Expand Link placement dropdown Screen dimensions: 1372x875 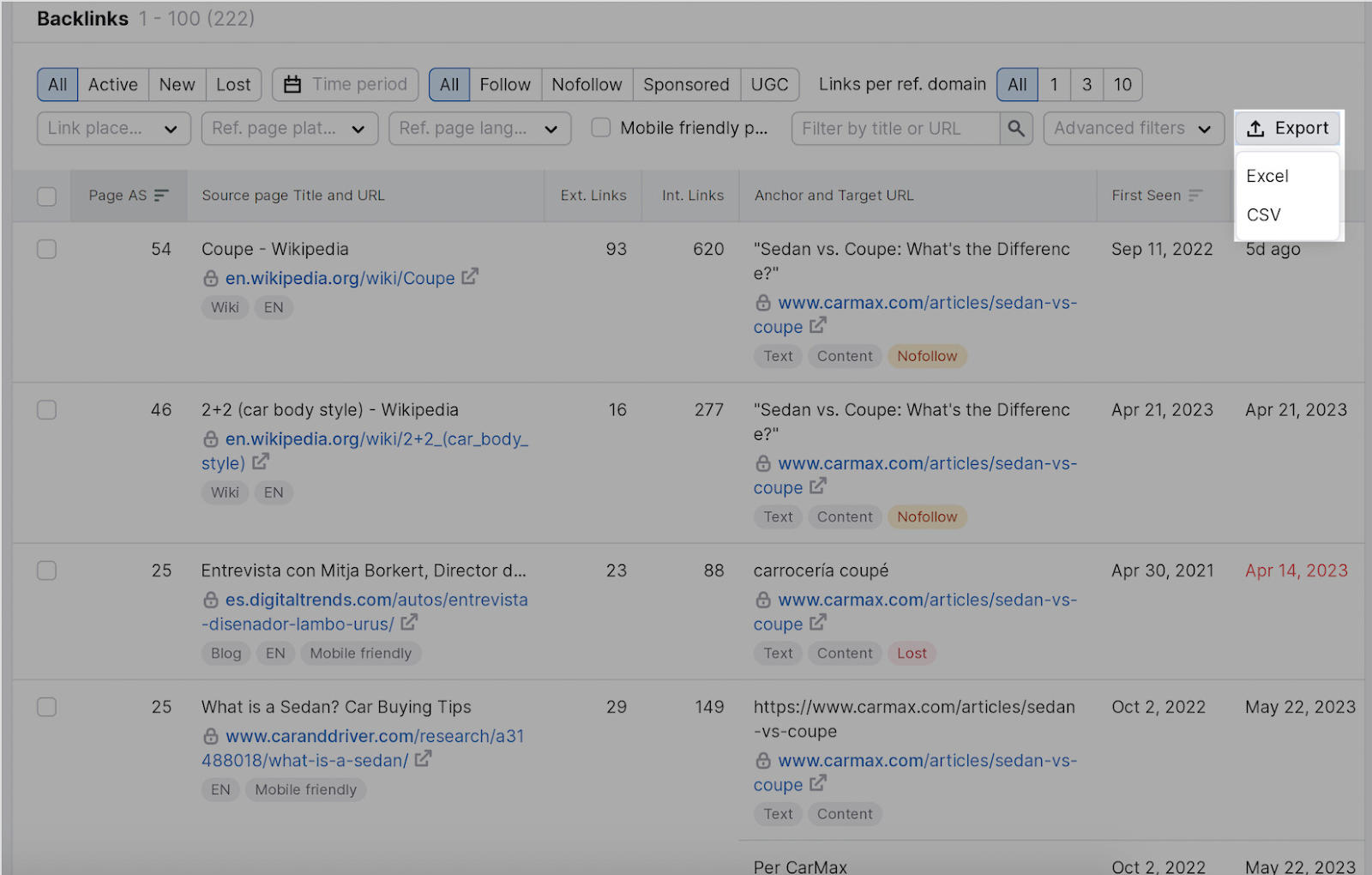tap(113, 129)
